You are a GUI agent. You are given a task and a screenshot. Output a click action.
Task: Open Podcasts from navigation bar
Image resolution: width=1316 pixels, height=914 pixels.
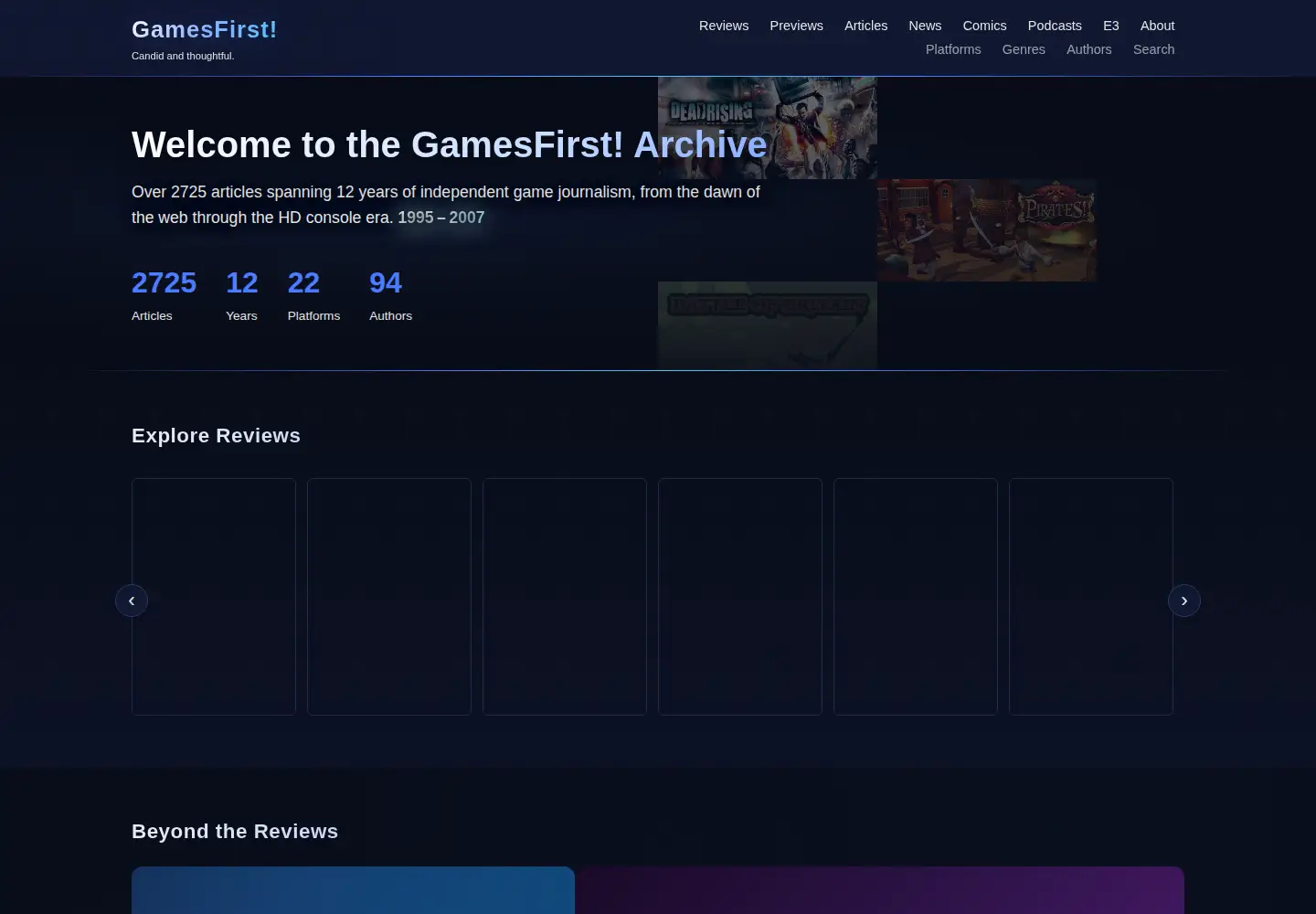(1055, 26)
